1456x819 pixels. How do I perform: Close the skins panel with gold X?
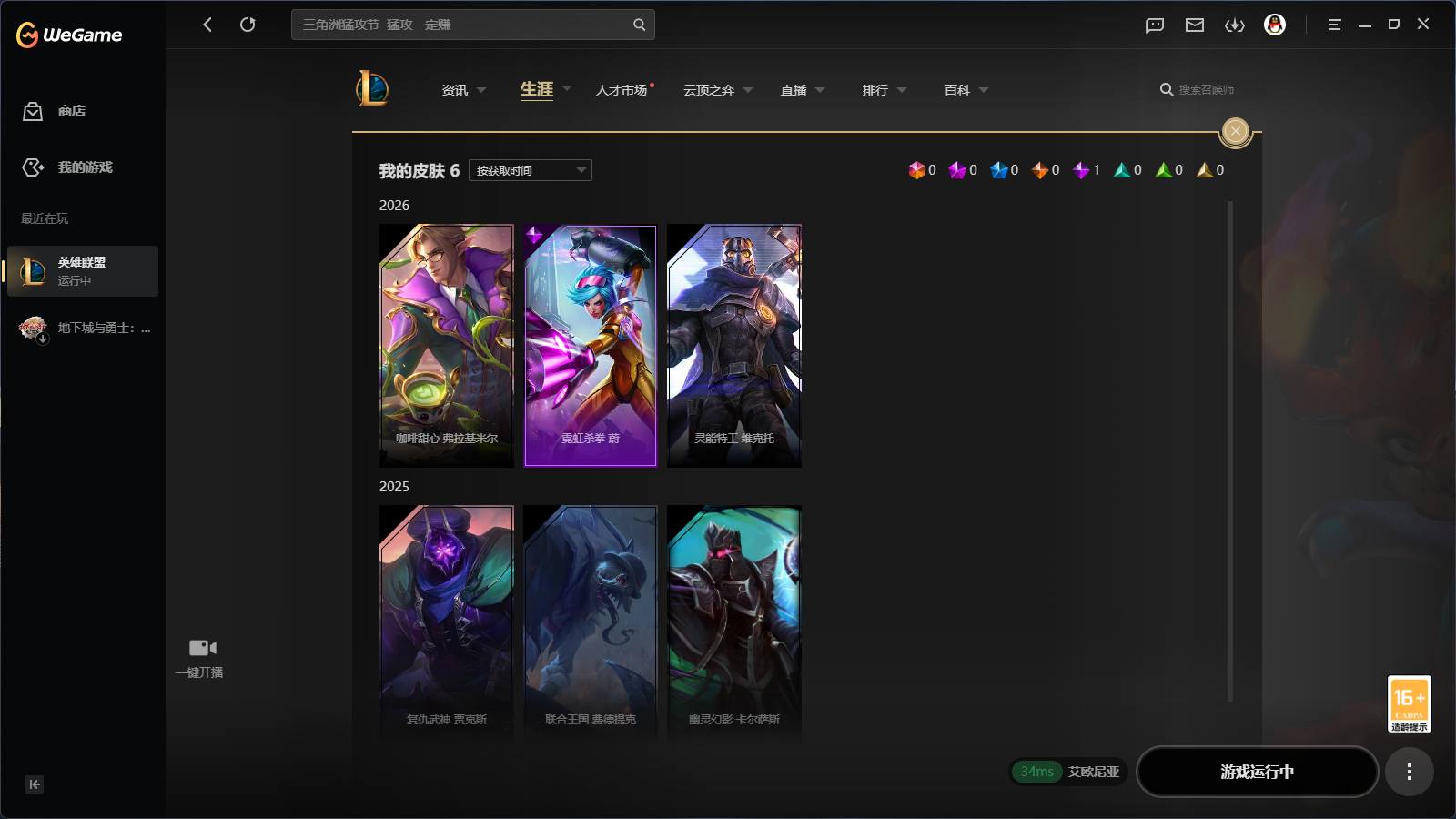click(1235, 131)
